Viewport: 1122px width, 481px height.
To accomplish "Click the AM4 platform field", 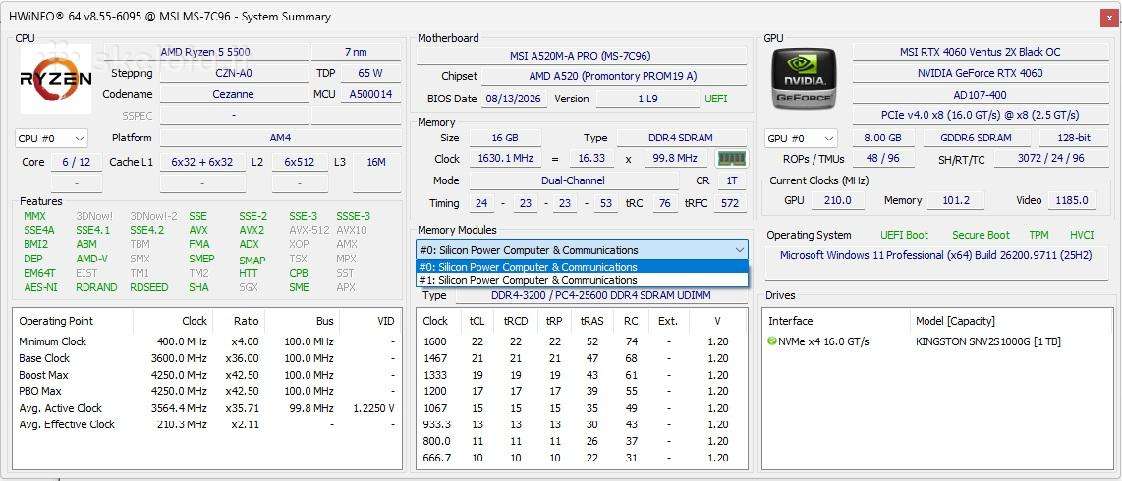I will click(x=280, y=138).
